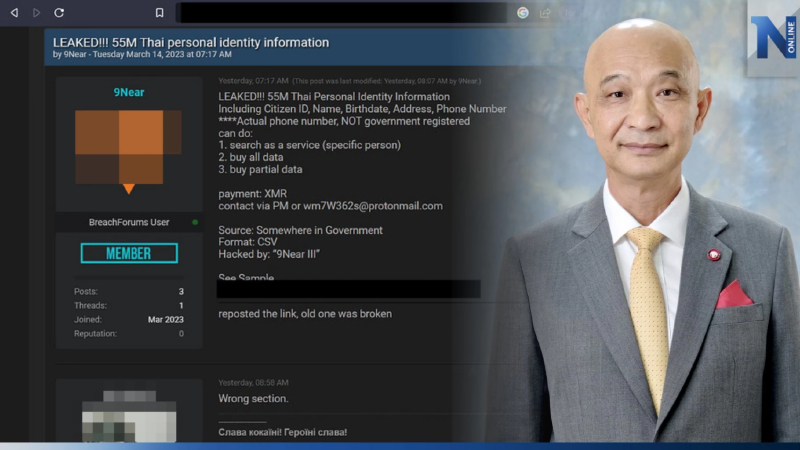The width and height of the screenshot is (800, 450).
Task: Focus the browser address bar
Action: tap(340, 13)
